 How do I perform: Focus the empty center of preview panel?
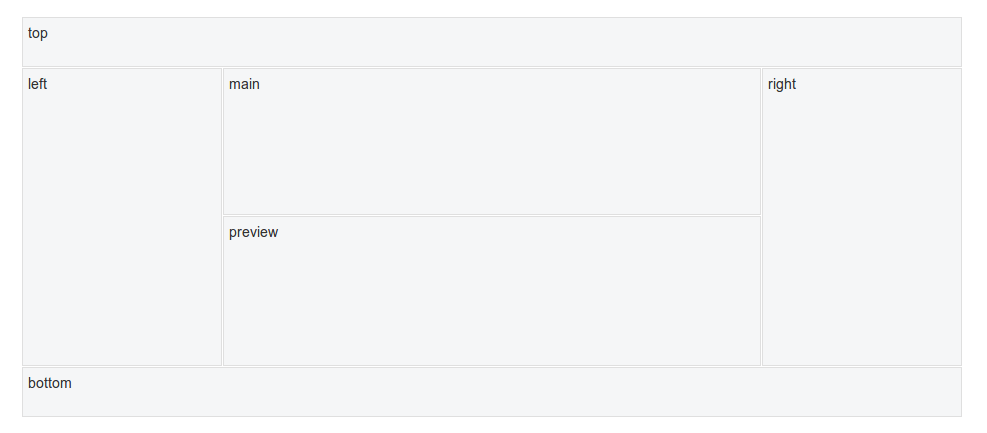[492, 291]
